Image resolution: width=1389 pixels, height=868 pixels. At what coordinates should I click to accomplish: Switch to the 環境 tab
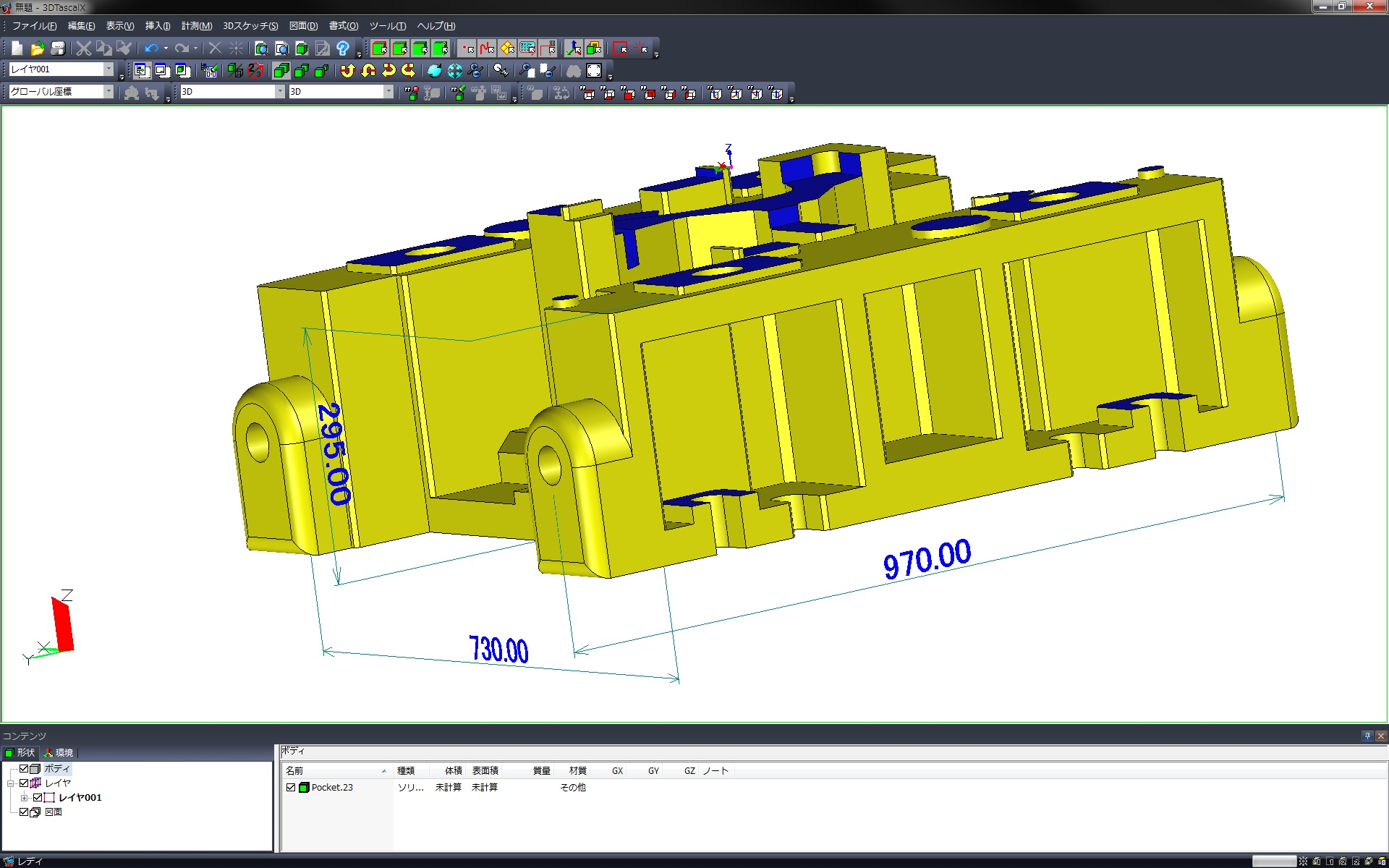coord(59,752)
